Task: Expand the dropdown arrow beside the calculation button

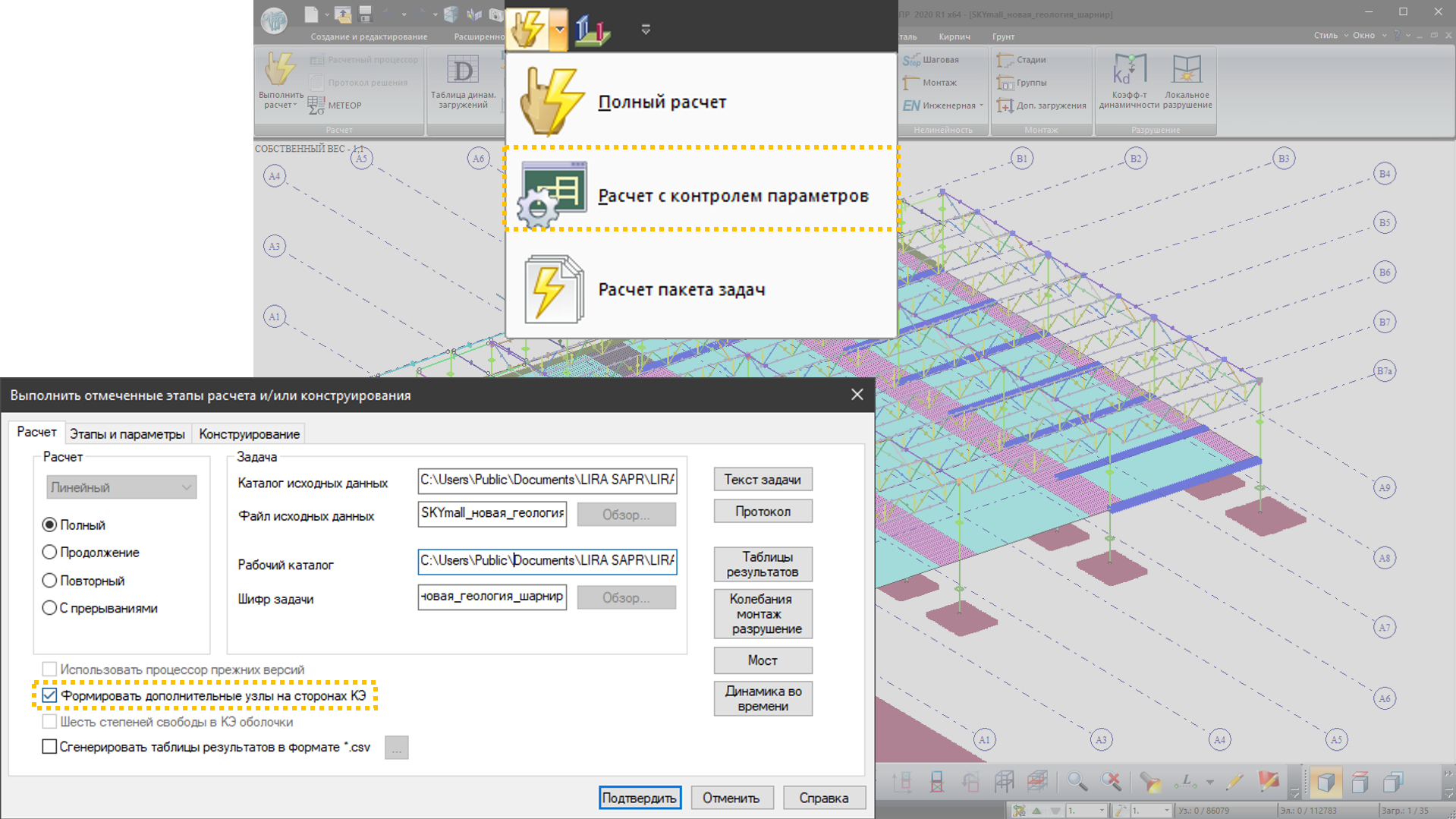Action: coord(559,30)
